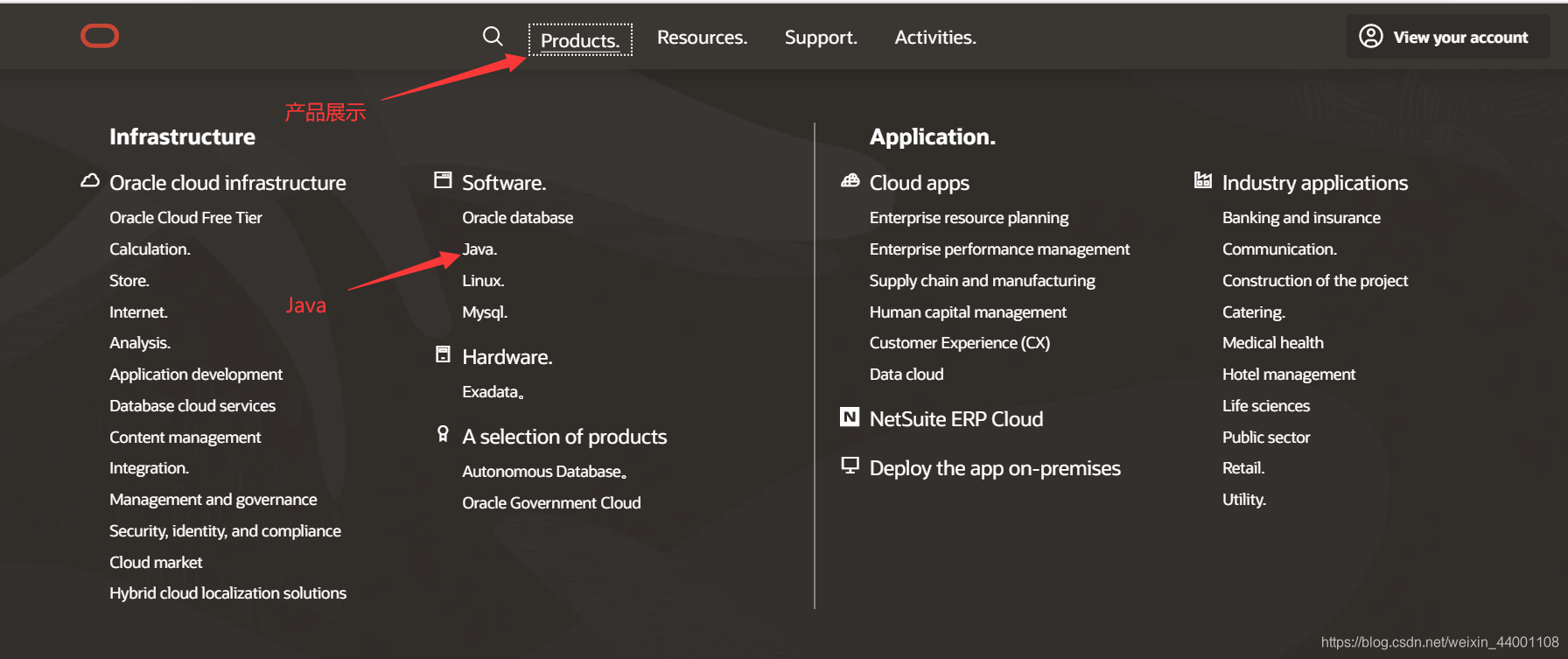
Task: Open Hybrid cloud localization solutions
Action: coord(227,593)
